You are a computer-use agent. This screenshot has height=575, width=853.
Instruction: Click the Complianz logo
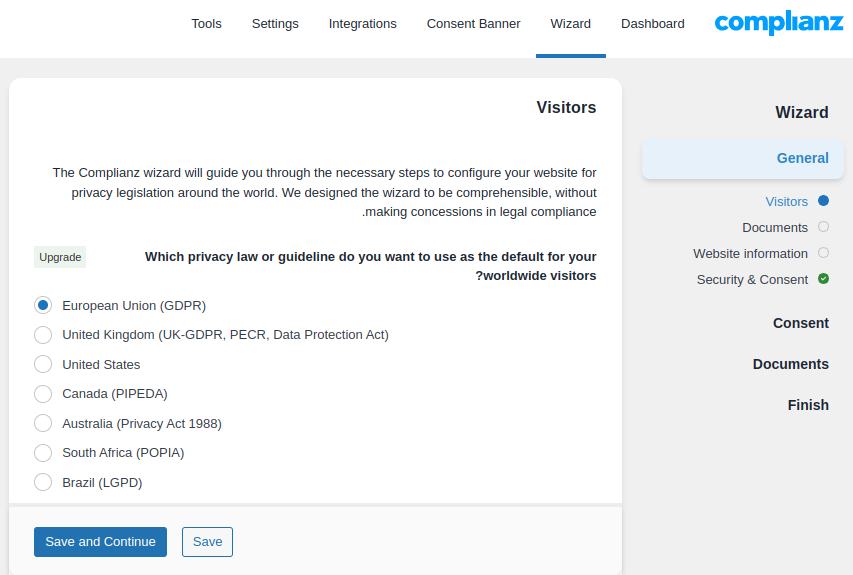(779, 24)
